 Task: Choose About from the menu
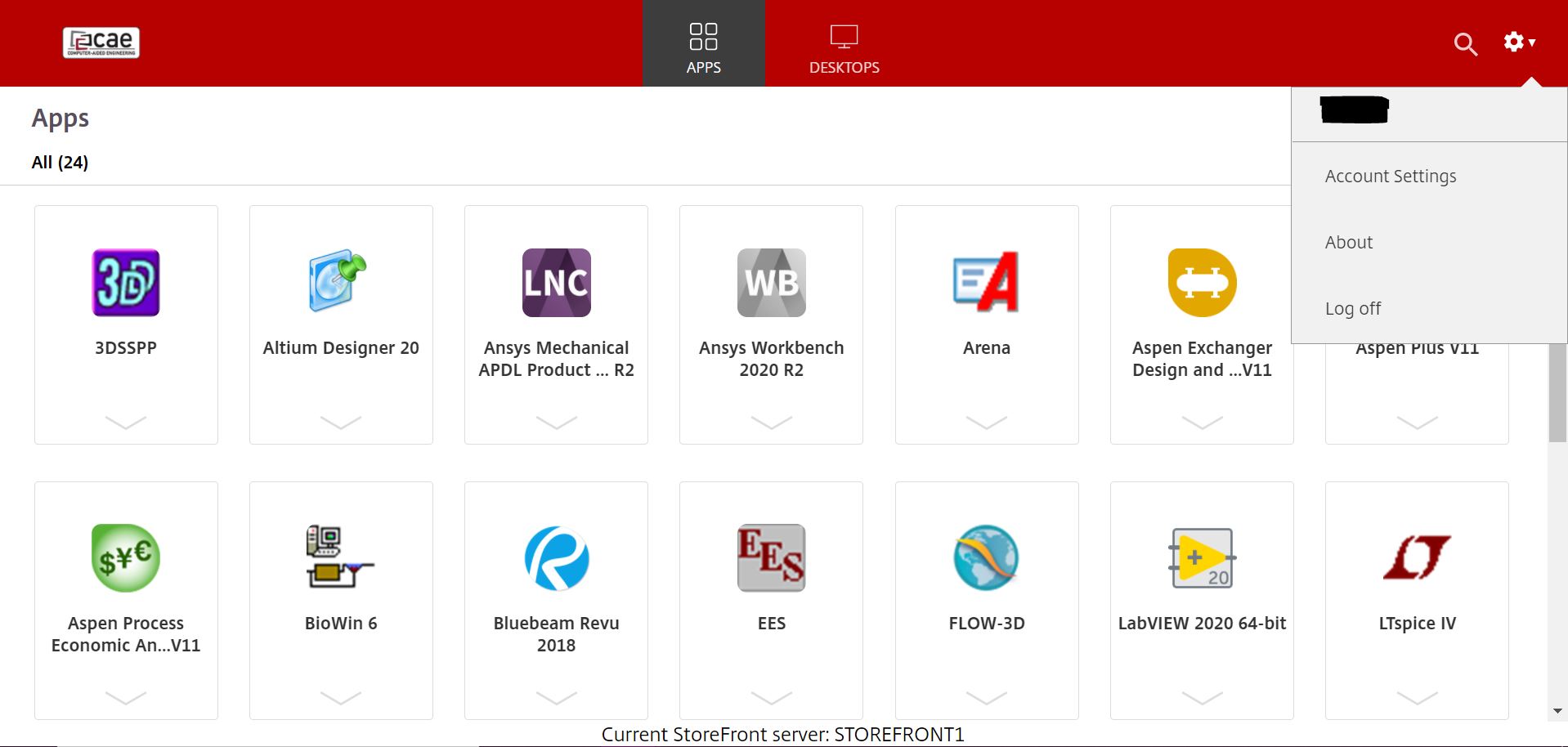pyautogui.click(x=1349, y=243)
